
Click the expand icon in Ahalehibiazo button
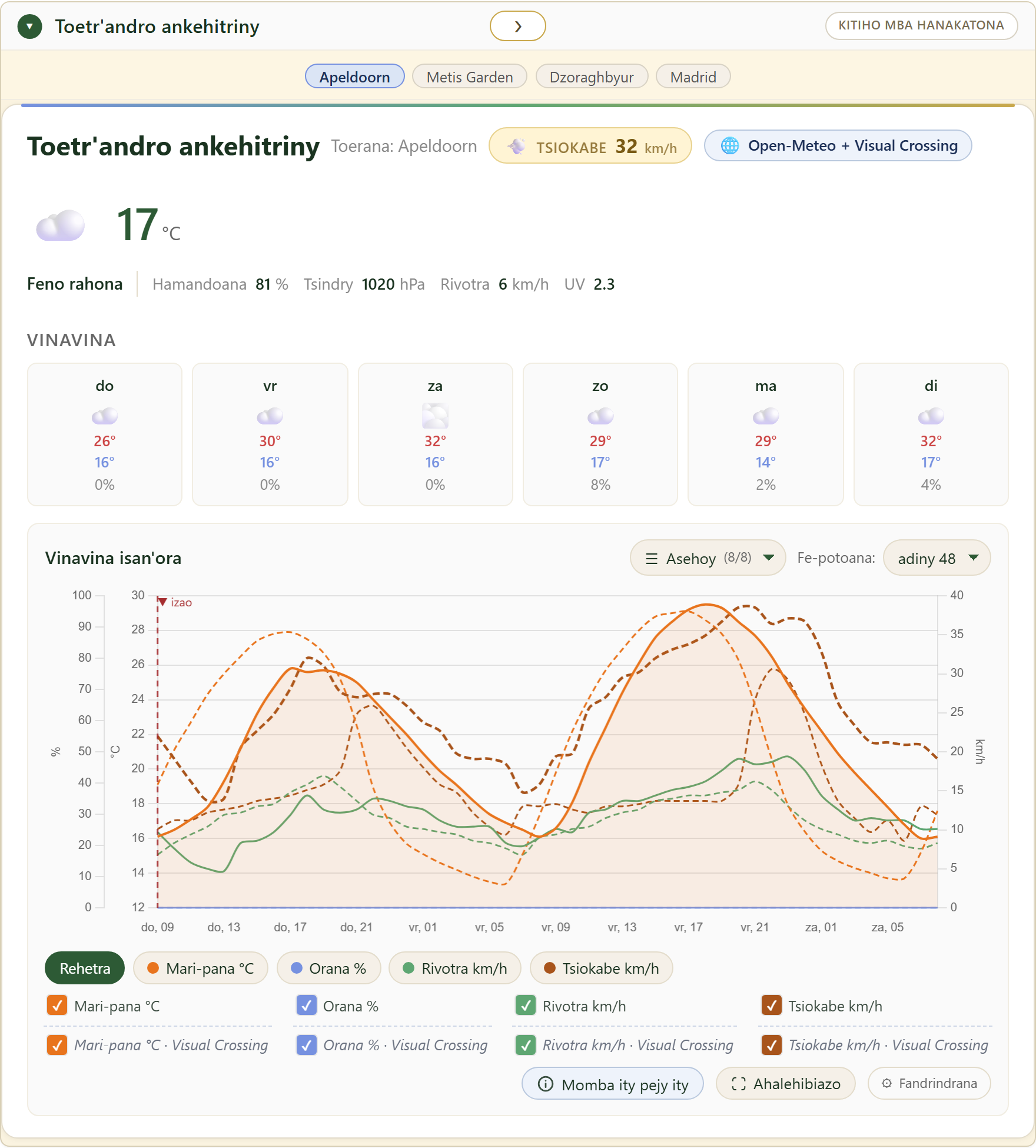[738, 1084]
